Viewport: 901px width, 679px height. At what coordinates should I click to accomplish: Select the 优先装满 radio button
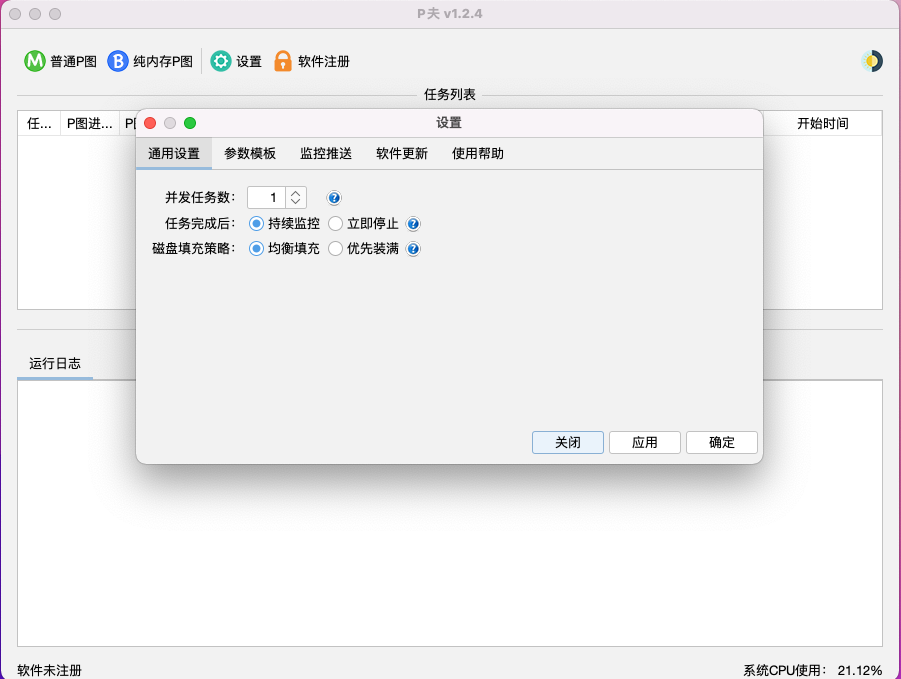335,249
